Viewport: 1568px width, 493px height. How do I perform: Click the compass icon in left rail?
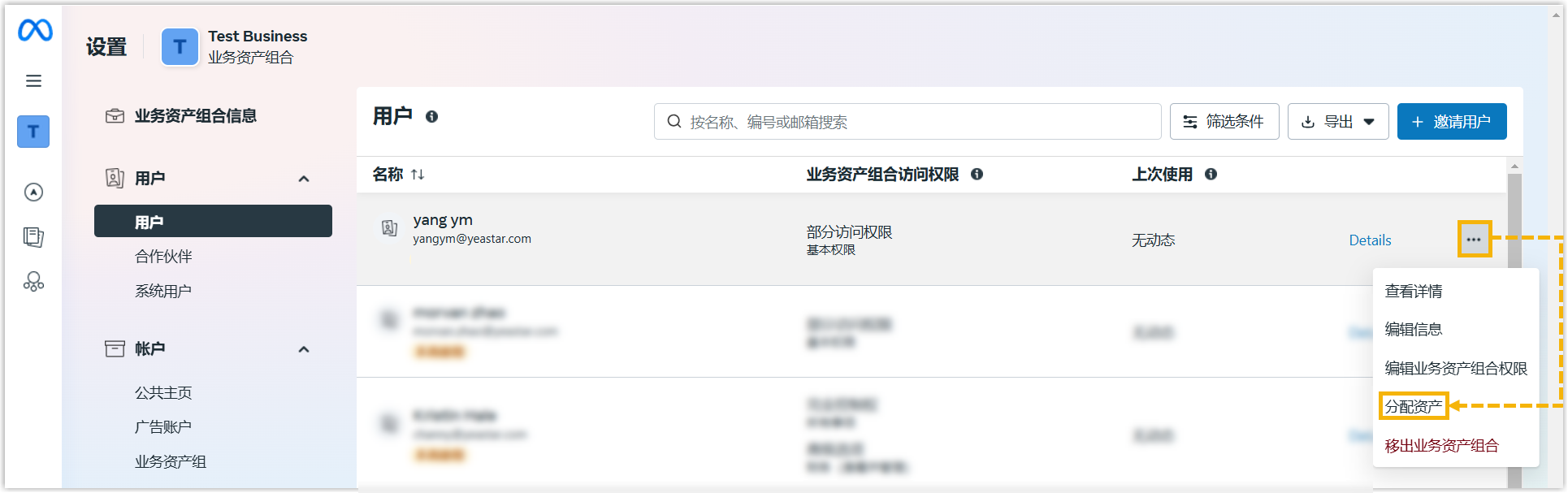point(33,192)
